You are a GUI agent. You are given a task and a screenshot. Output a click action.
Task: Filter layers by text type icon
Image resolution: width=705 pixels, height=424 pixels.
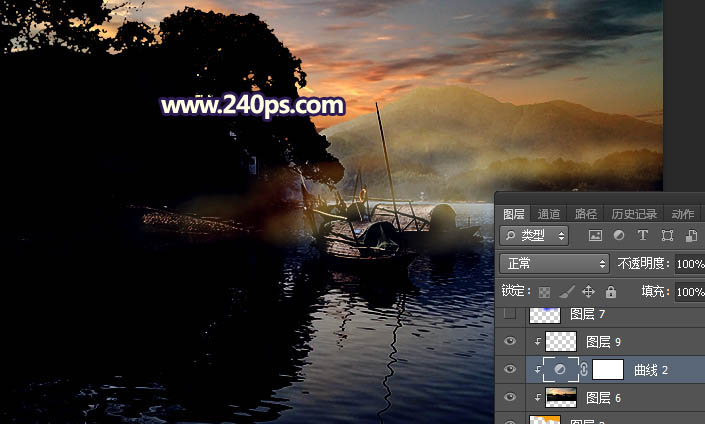tap(642, 236)
